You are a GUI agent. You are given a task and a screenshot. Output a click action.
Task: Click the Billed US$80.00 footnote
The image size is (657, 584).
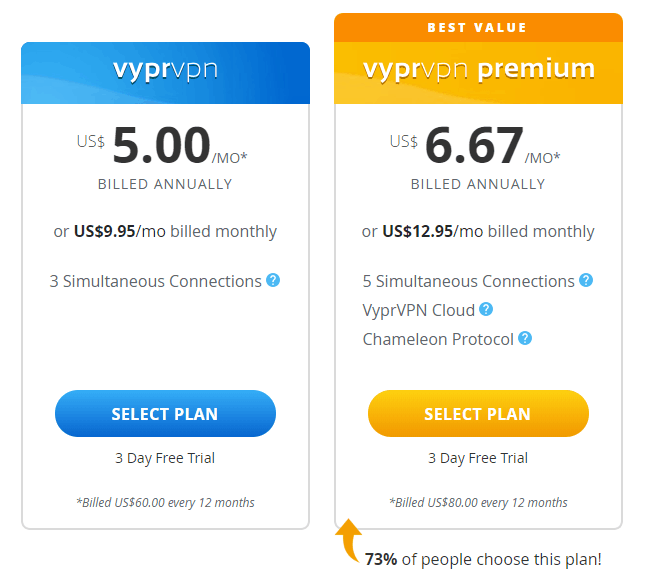(x=478, y=502)
